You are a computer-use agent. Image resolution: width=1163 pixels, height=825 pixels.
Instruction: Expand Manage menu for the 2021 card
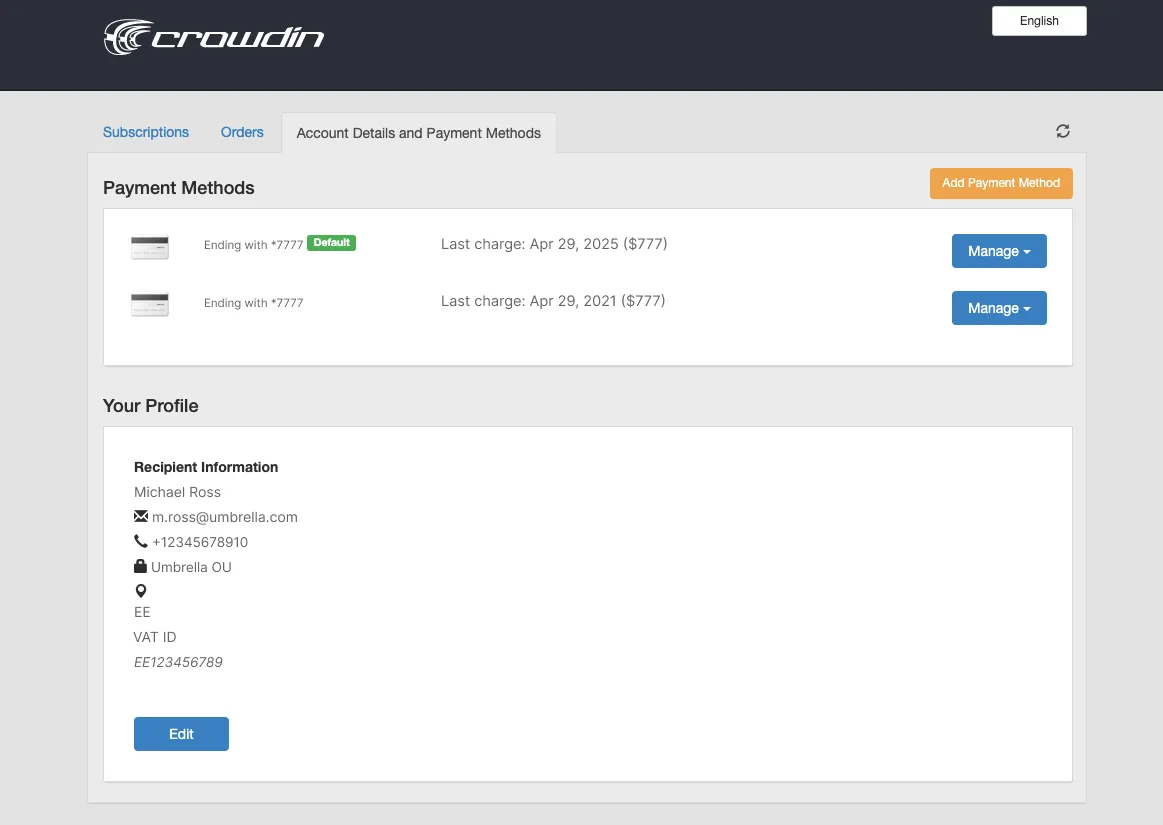pos(998,308)
